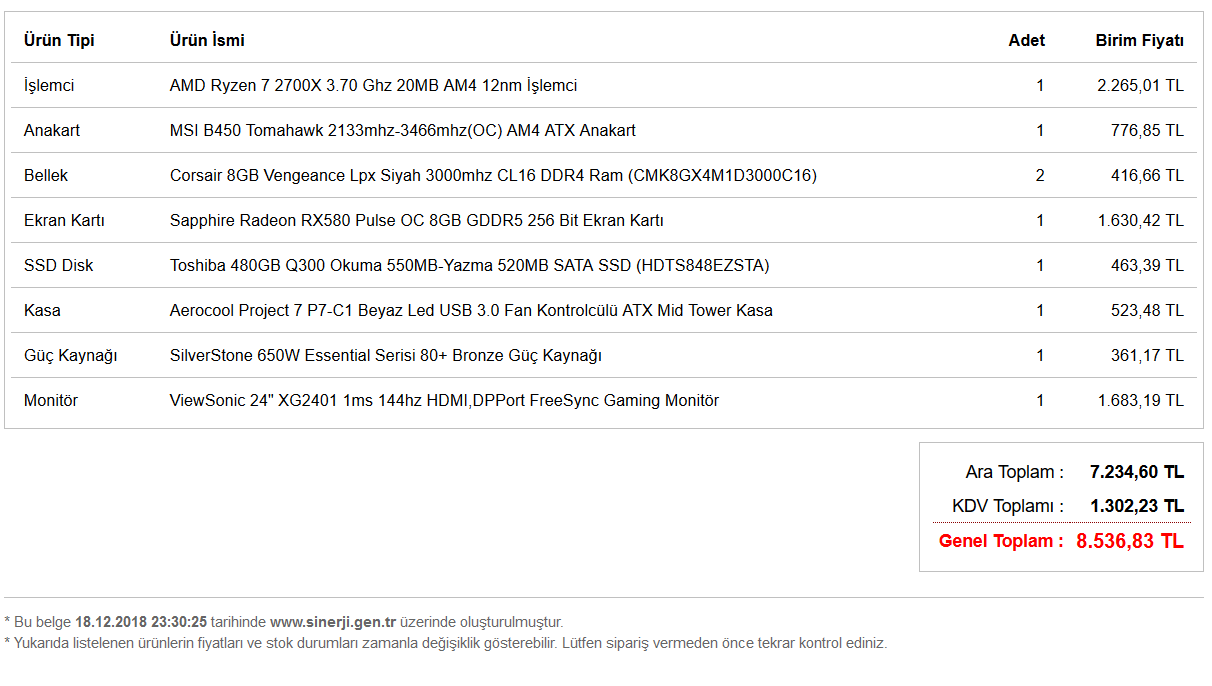Select the AMD Ryzen 7 2700X product name
Screen dimensions: 1212x686
tap(373, 86)
